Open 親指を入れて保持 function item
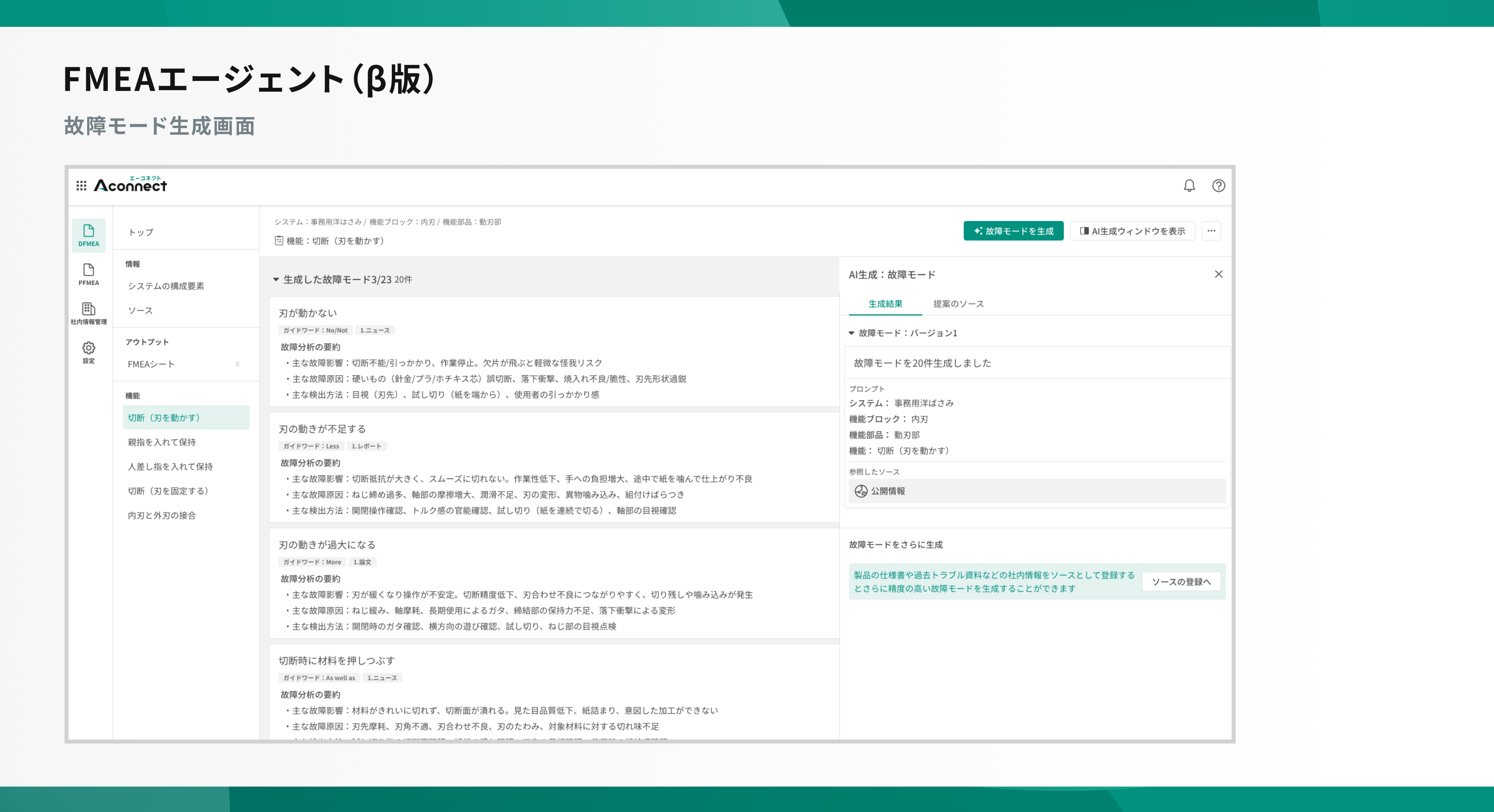This screenshot has height=812, width=1494. pos(162,442)
